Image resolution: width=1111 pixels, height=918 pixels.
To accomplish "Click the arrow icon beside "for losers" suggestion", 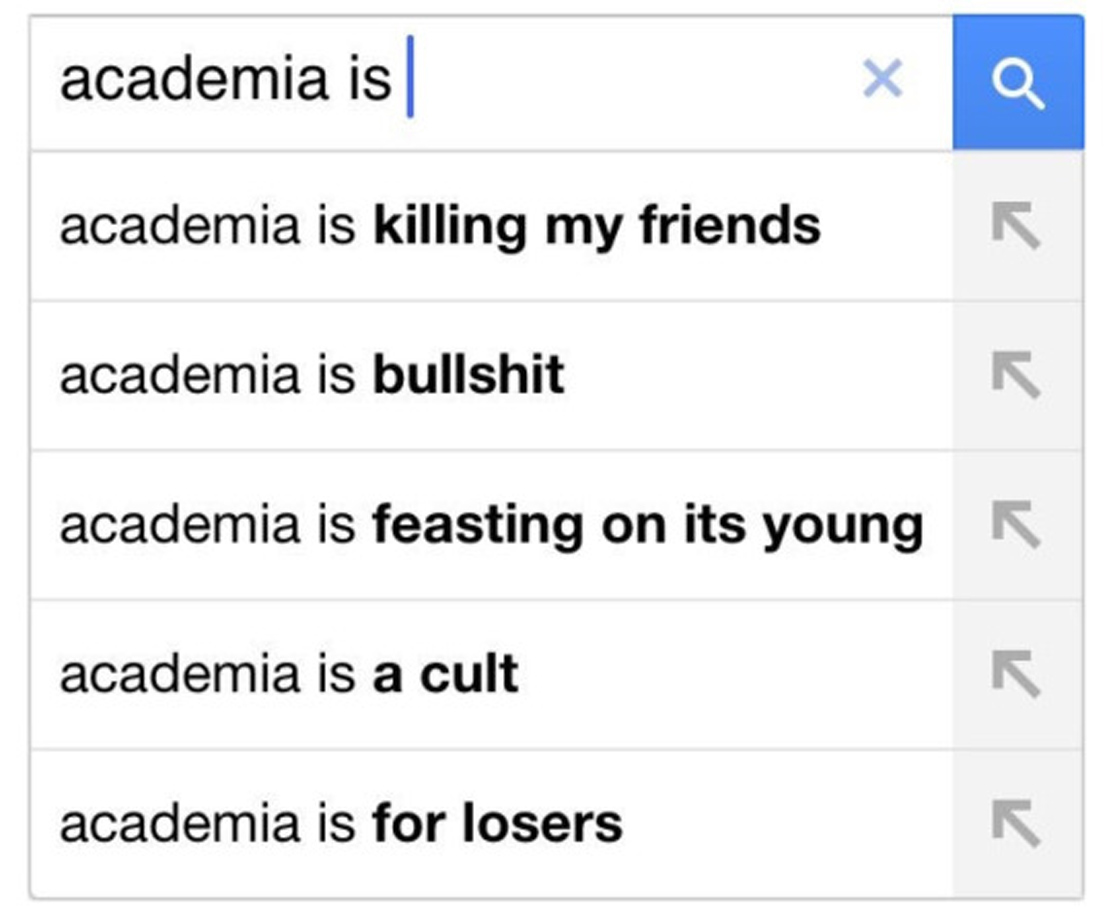I will (1016, 824).
